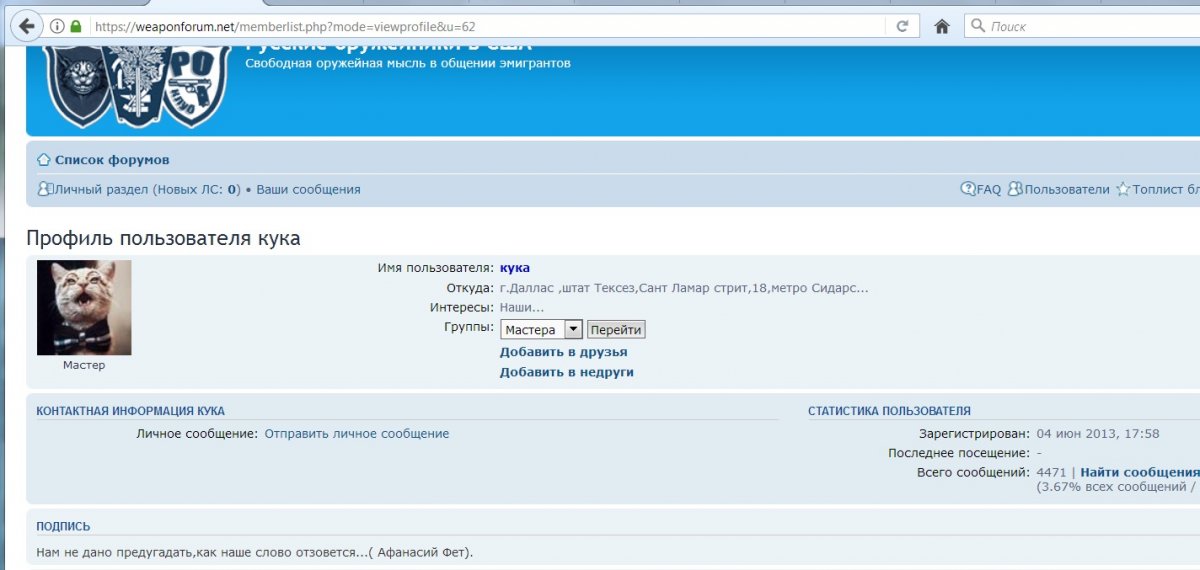Click the forum logo shields

(x=138, y=86)
